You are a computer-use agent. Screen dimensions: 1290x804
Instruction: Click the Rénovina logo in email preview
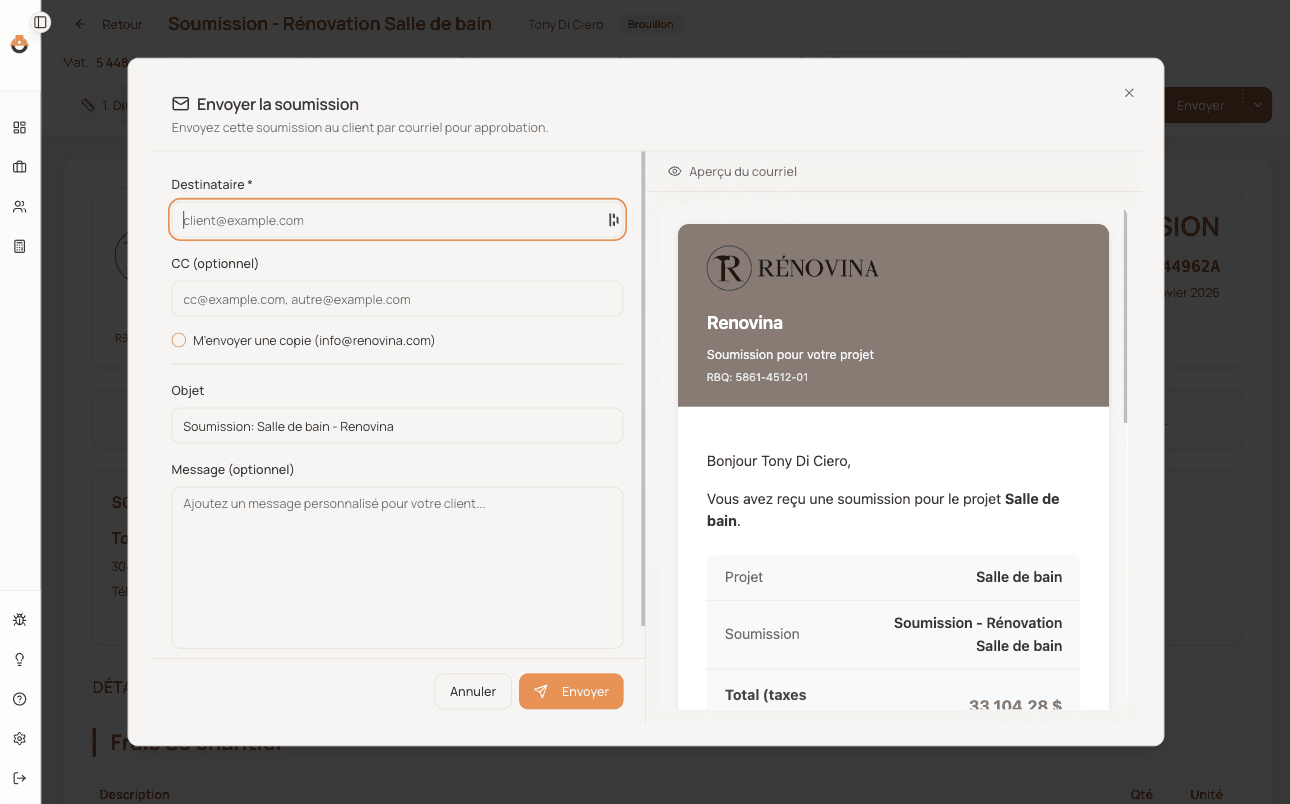tap(793, 268)
